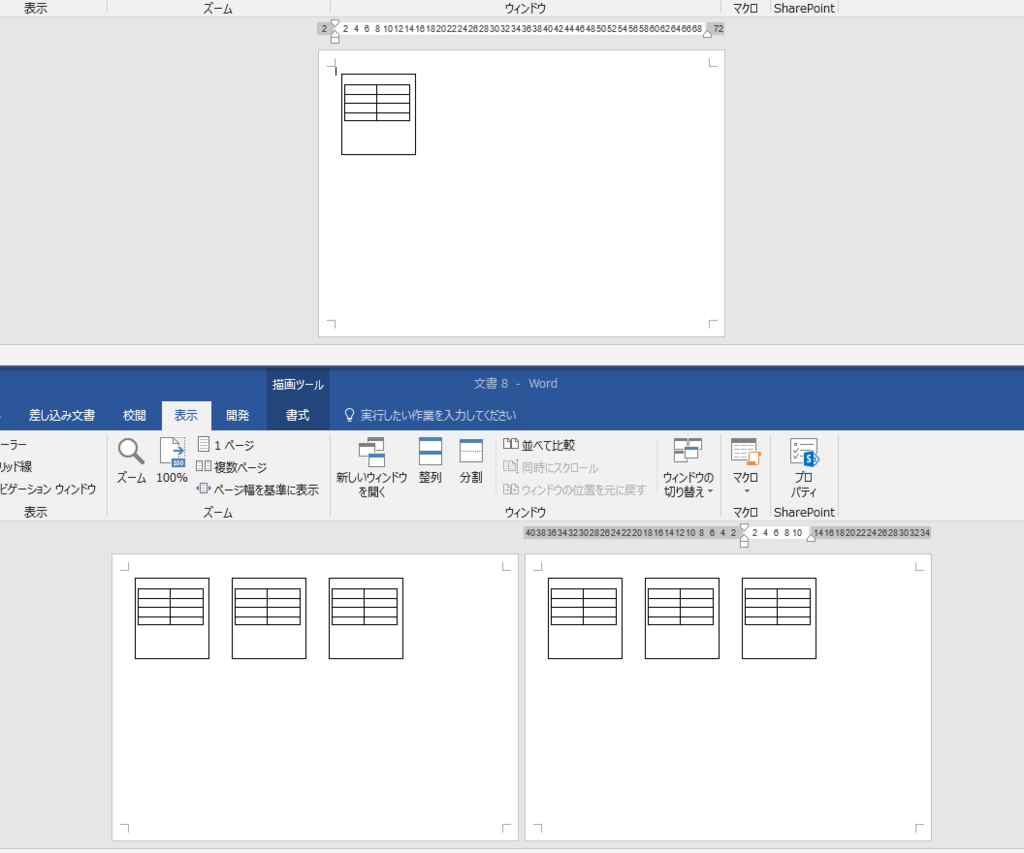Split the window with 分割
Screen dimensions: 1024x853
[x=471, y=460]
